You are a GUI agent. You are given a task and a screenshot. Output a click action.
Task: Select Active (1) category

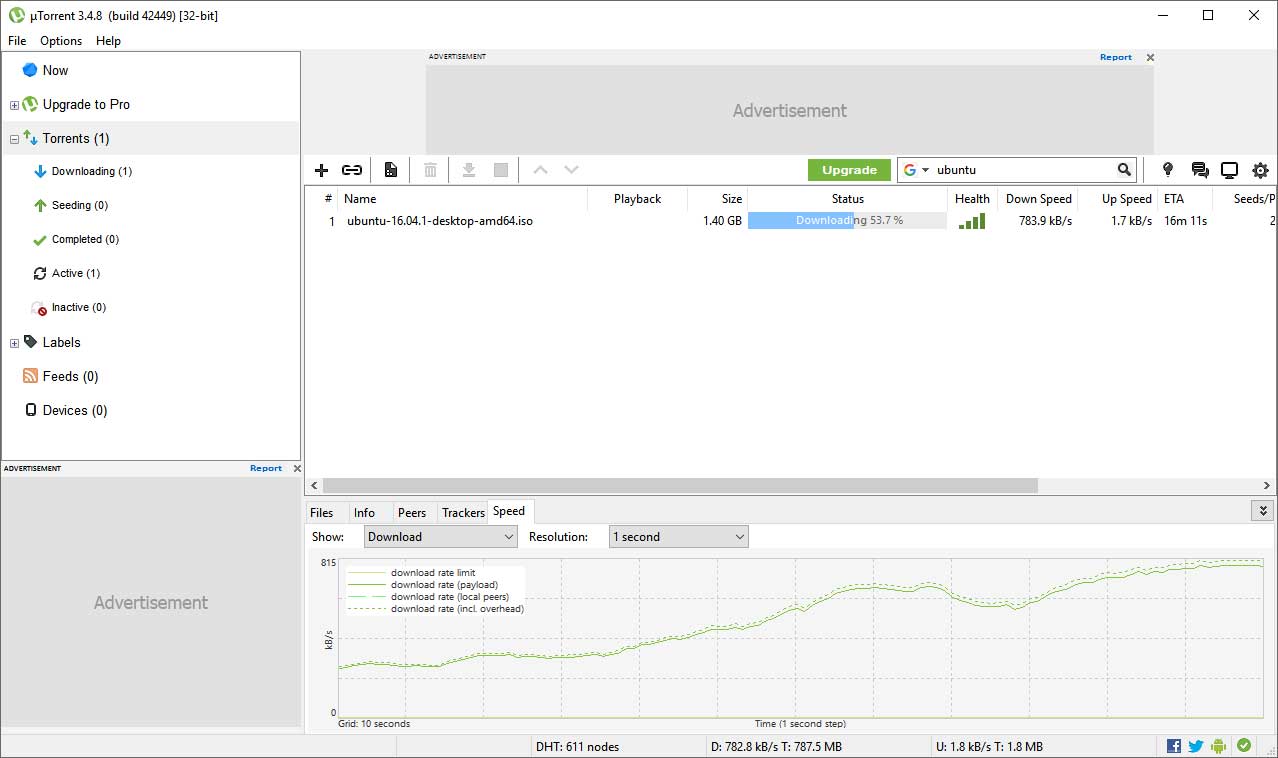coord(76,273)
